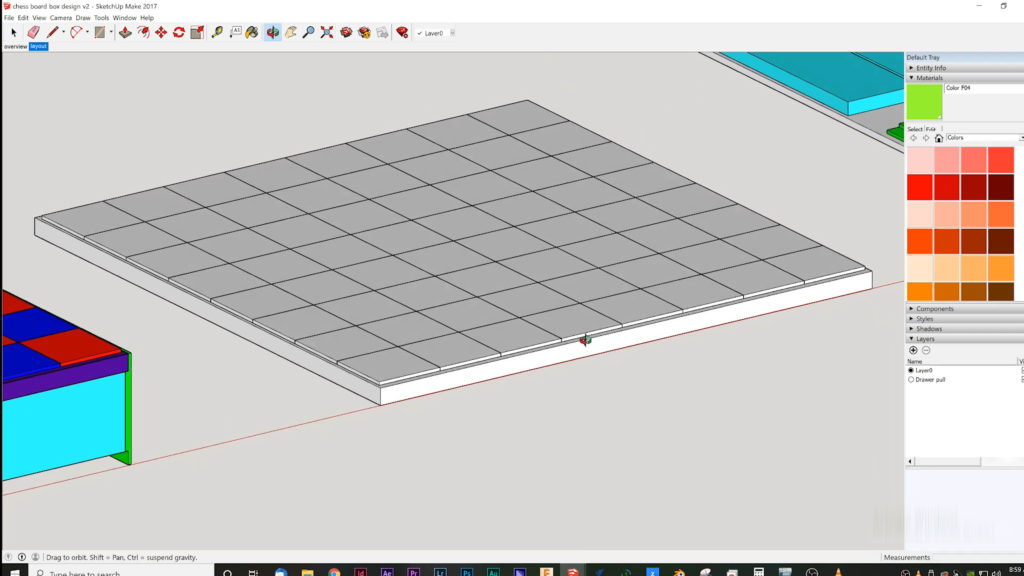Open the File menu

(x=9, y=18)
